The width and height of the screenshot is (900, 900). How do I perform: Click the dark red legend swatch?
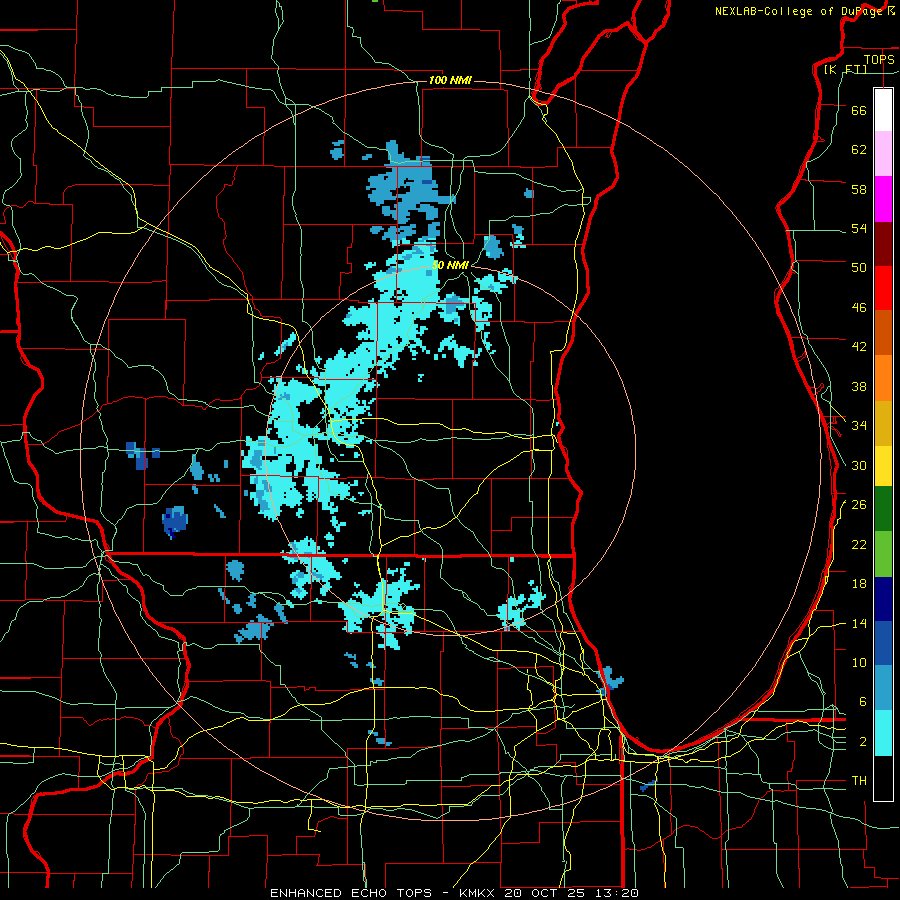point(883,244)
